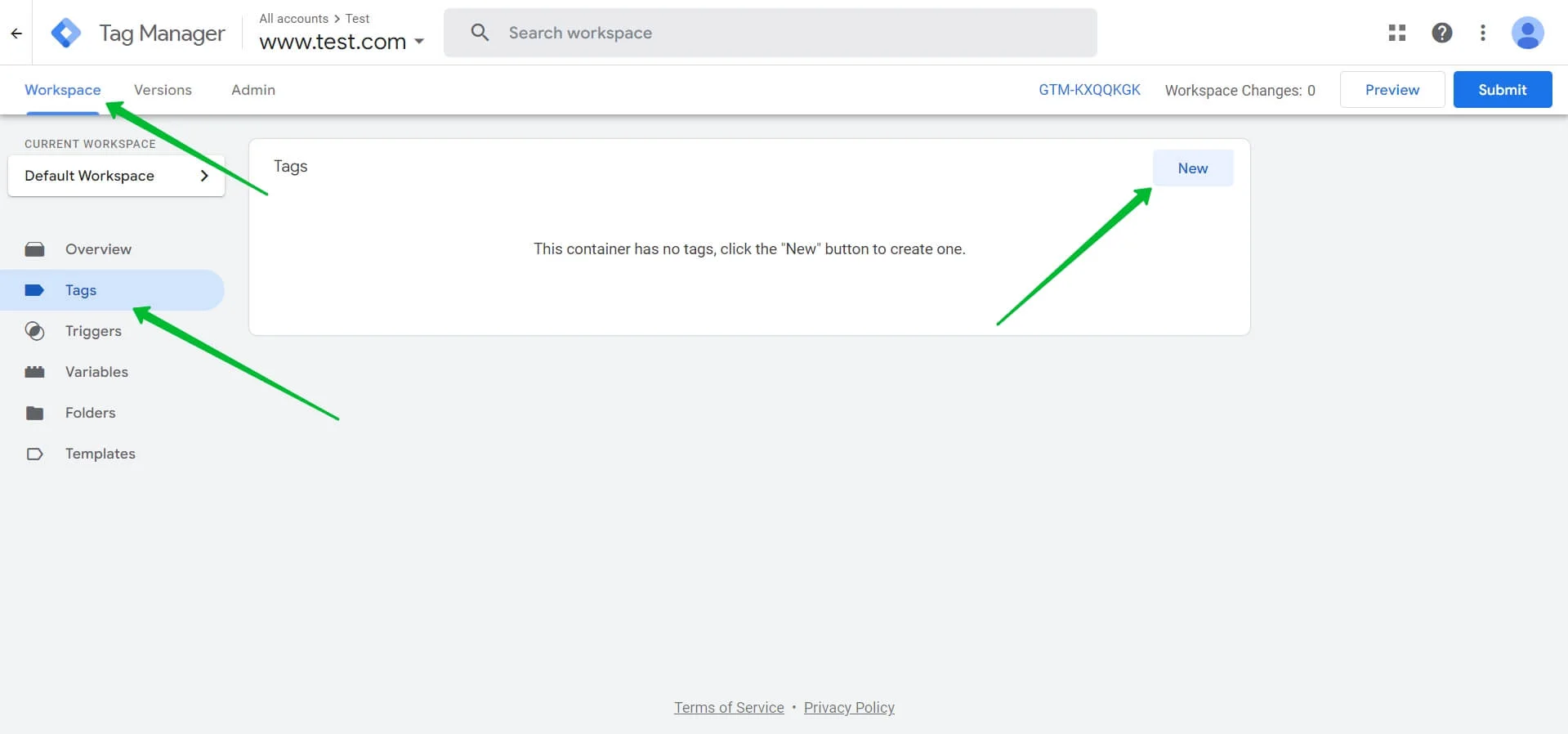Open Folders in the sidebar
The width and height of the screenshot is (1568, 734).
pos(113,413)
